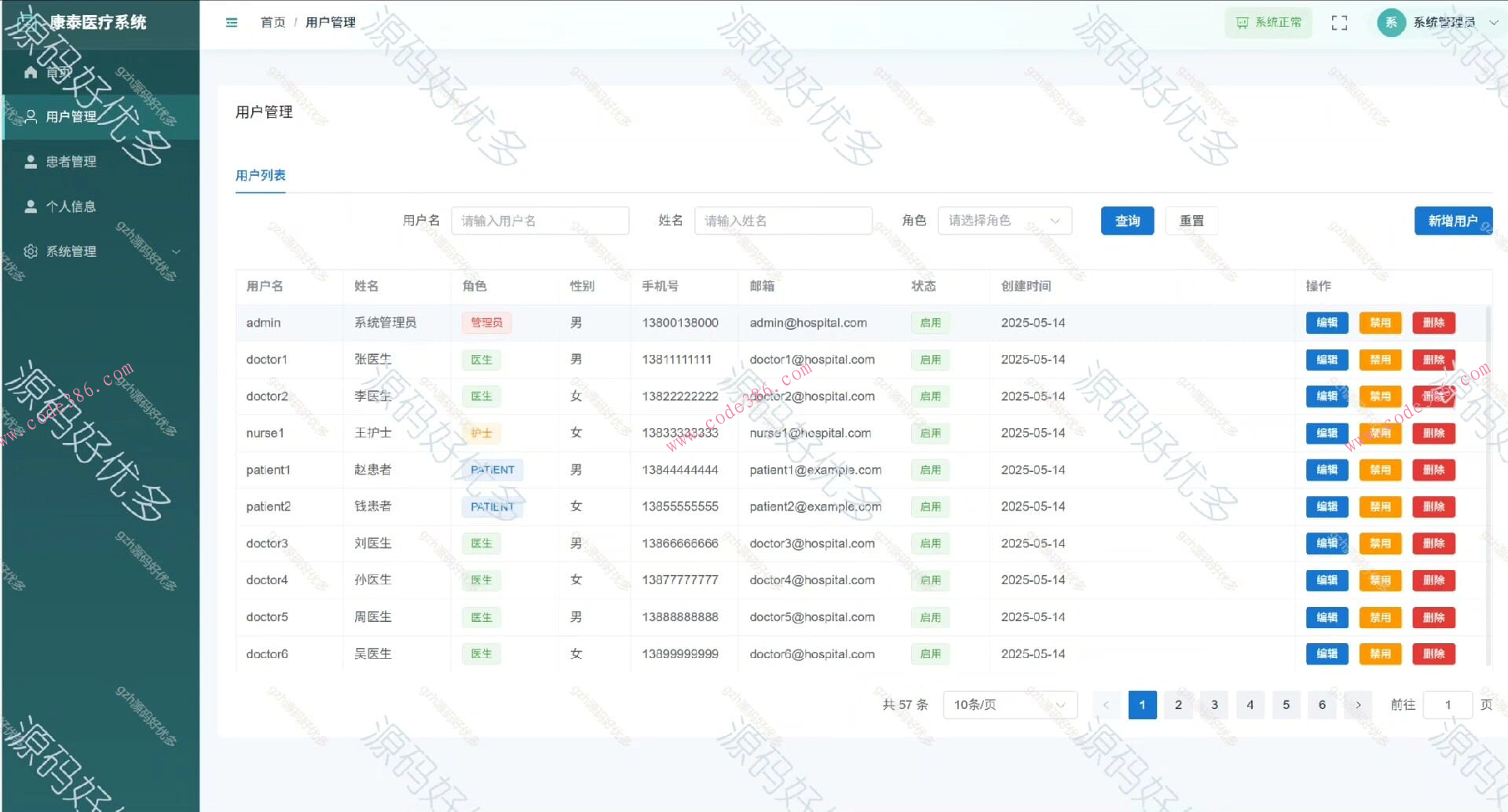Toggle fullscreen mode icon in header
Screen dimensions: 1508x812
coord(1339,23)
